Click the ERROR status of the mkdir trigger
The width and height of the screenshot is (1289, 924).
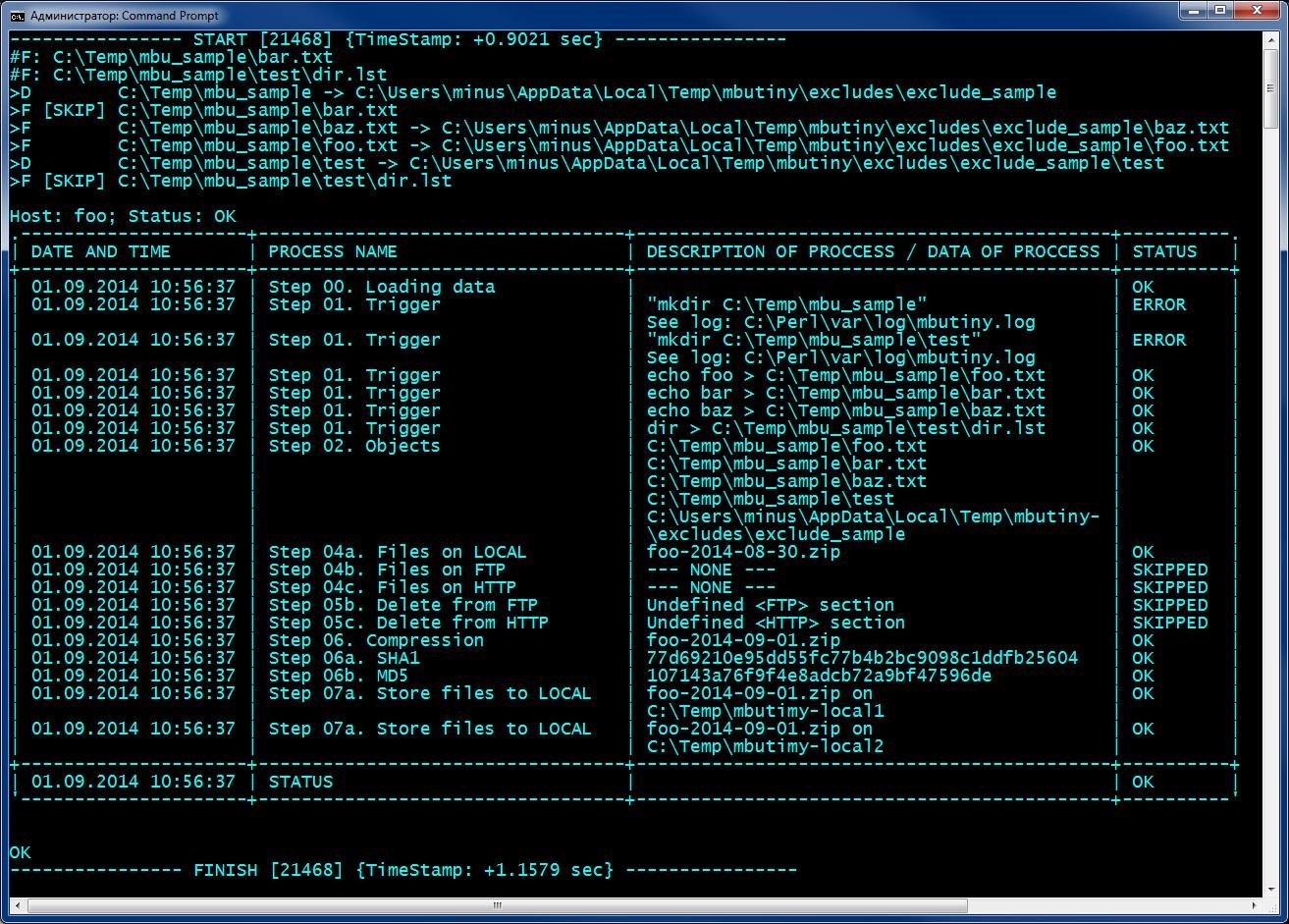1157,304
